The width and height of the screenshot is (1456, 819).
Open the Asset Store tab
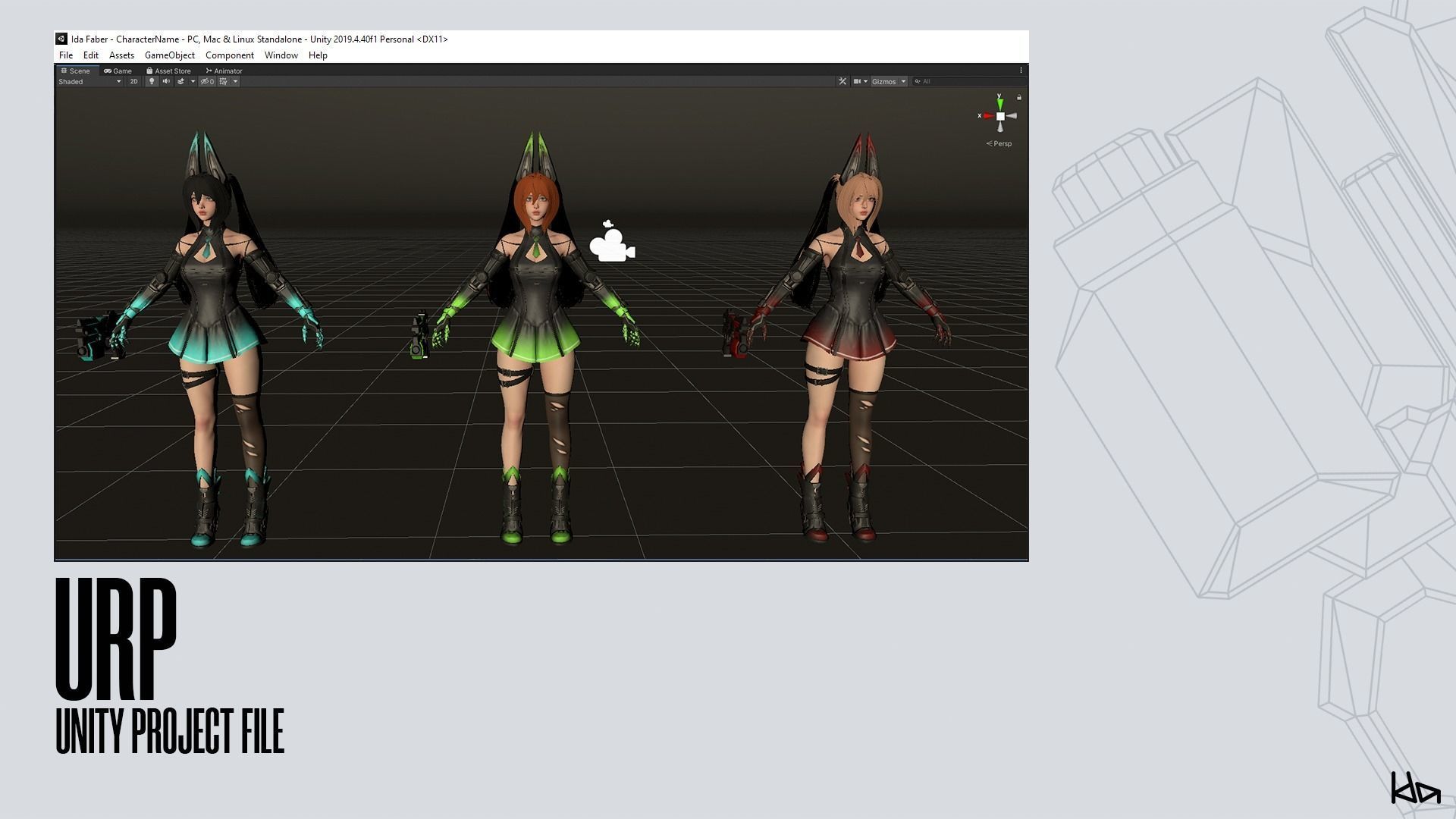pos(168,71)
